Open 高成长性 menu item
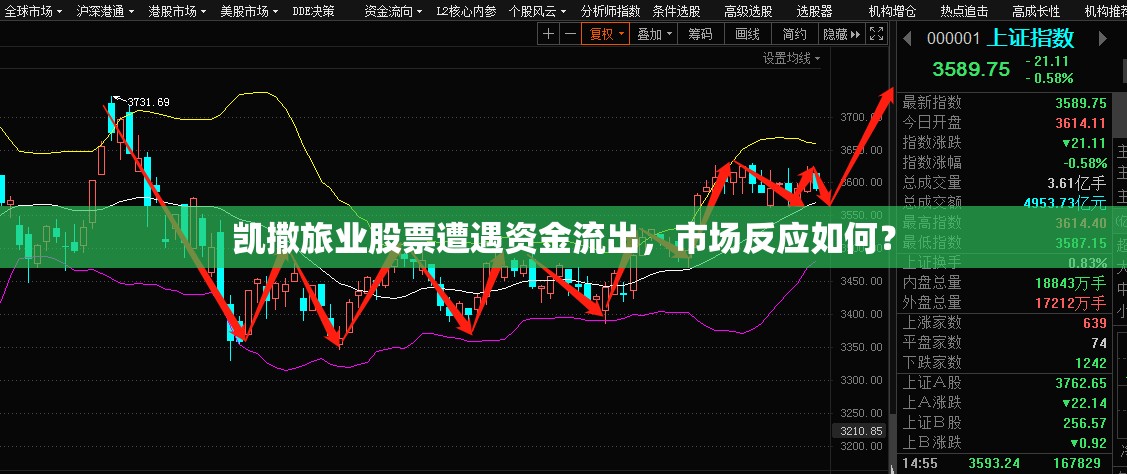 tap(1036, 11)
